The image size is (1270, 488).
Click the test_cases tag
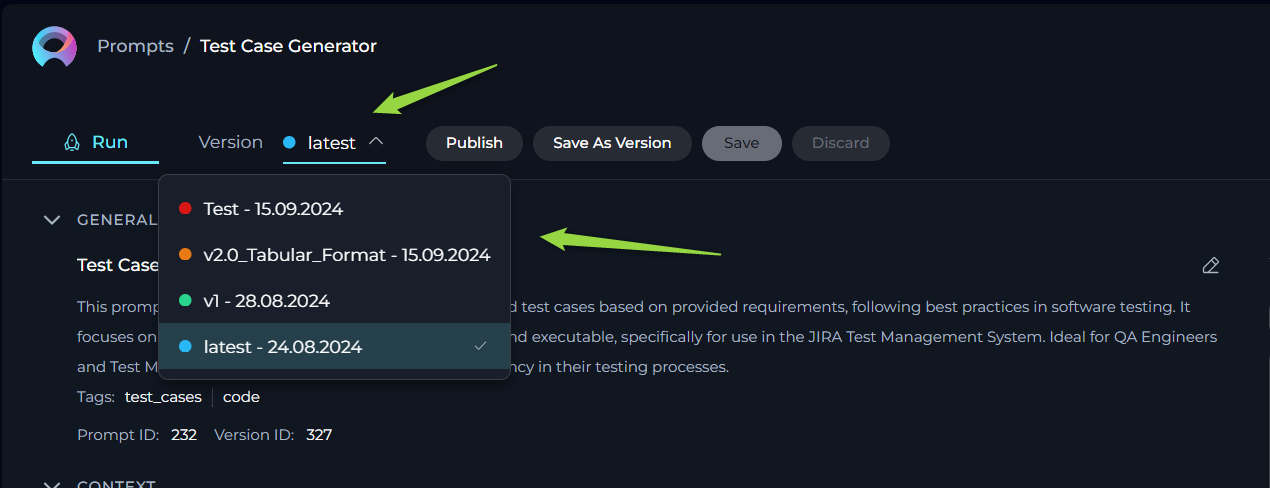pyautogui.click(x=165, y=397)
